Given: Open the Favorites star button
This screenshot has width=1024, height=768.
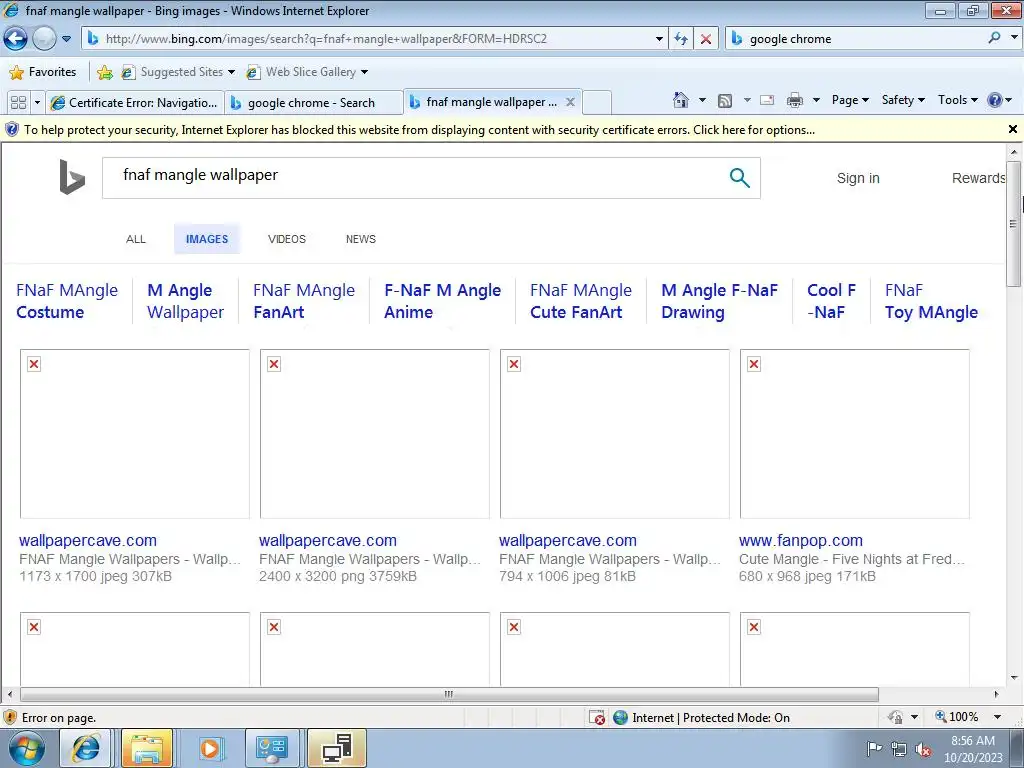Looking at the screenshot, I should pyautogui.click(x=43, y=72).
